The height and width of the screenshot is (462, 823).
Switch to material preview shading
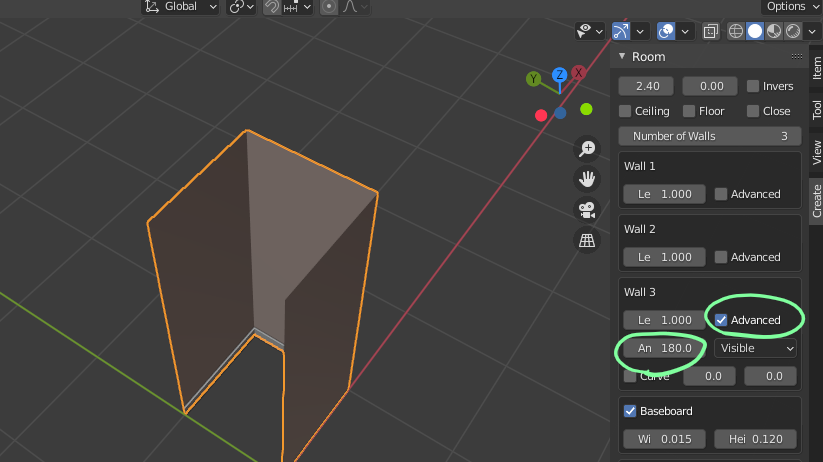pos(774,31)
